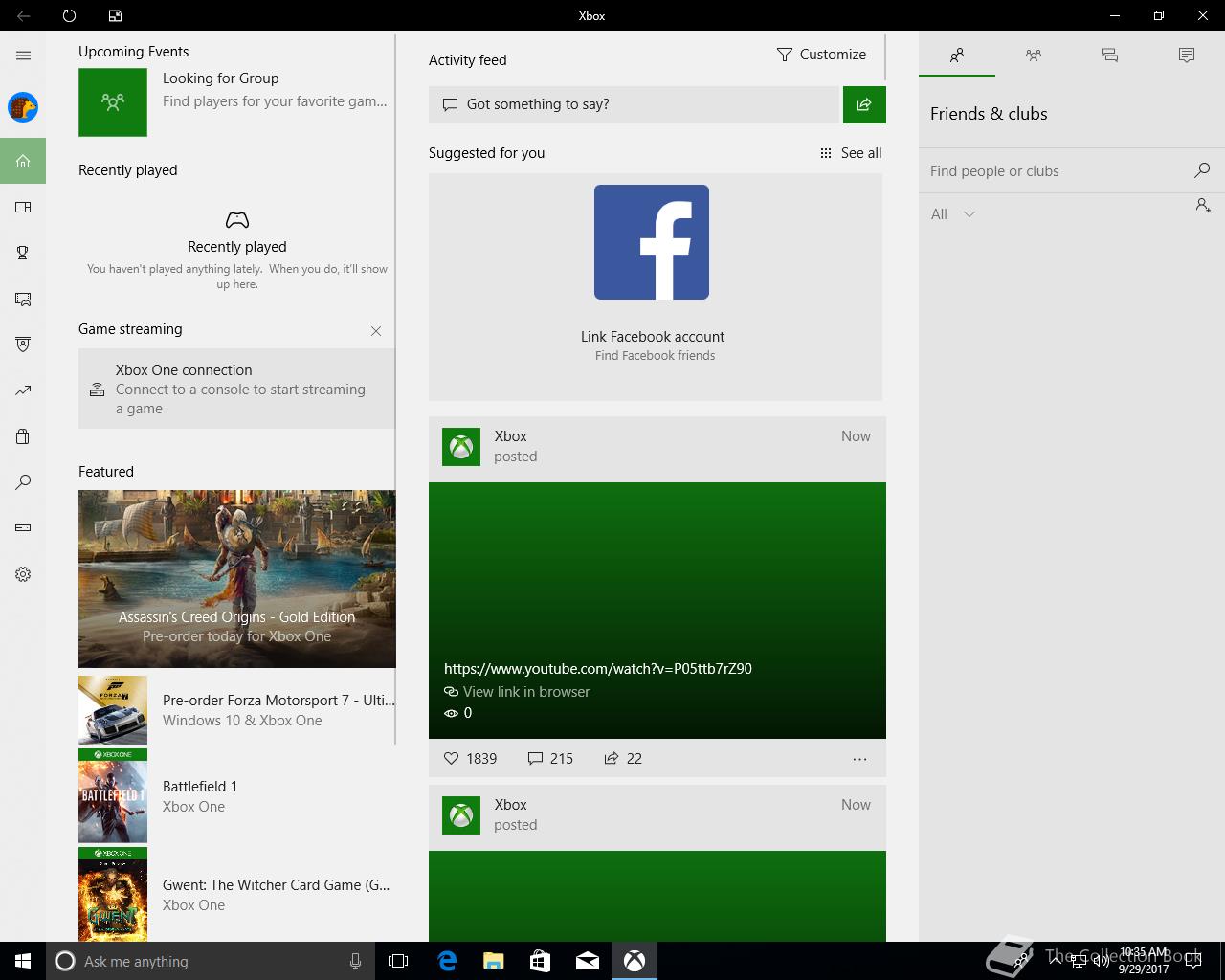Open Connection console icon in the sidebar
Screen dimensions: 1225x980
tap(23, 528)
